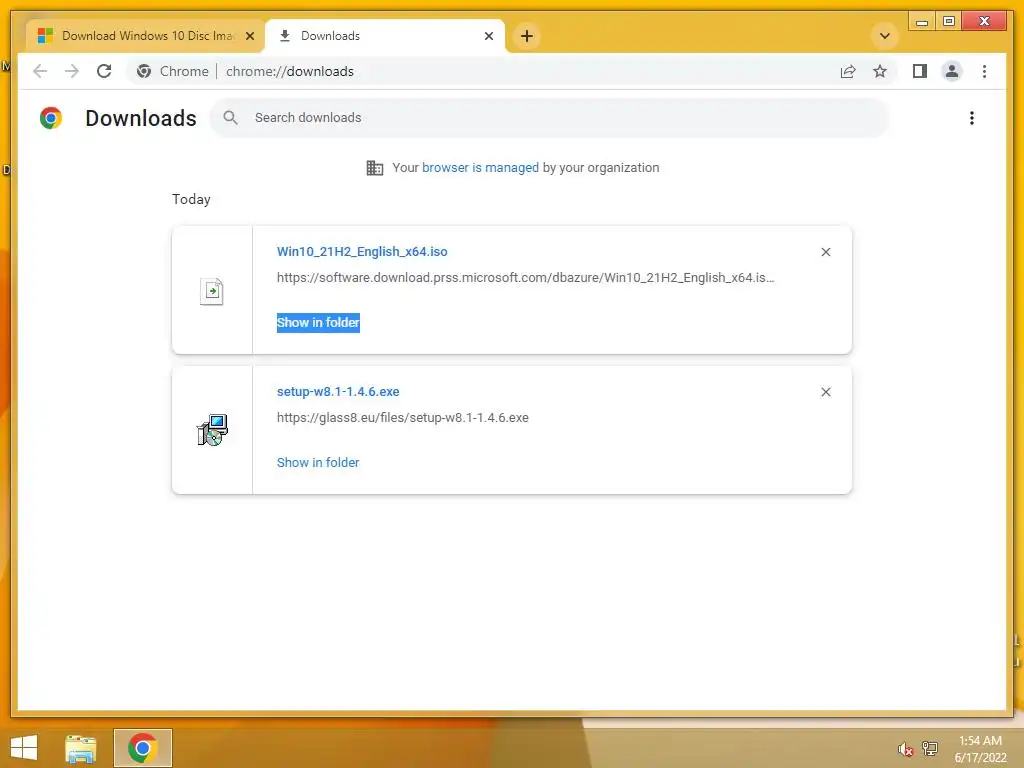Click the Chrome taskbar icon
1024x768 pixels.
point(142,748)
